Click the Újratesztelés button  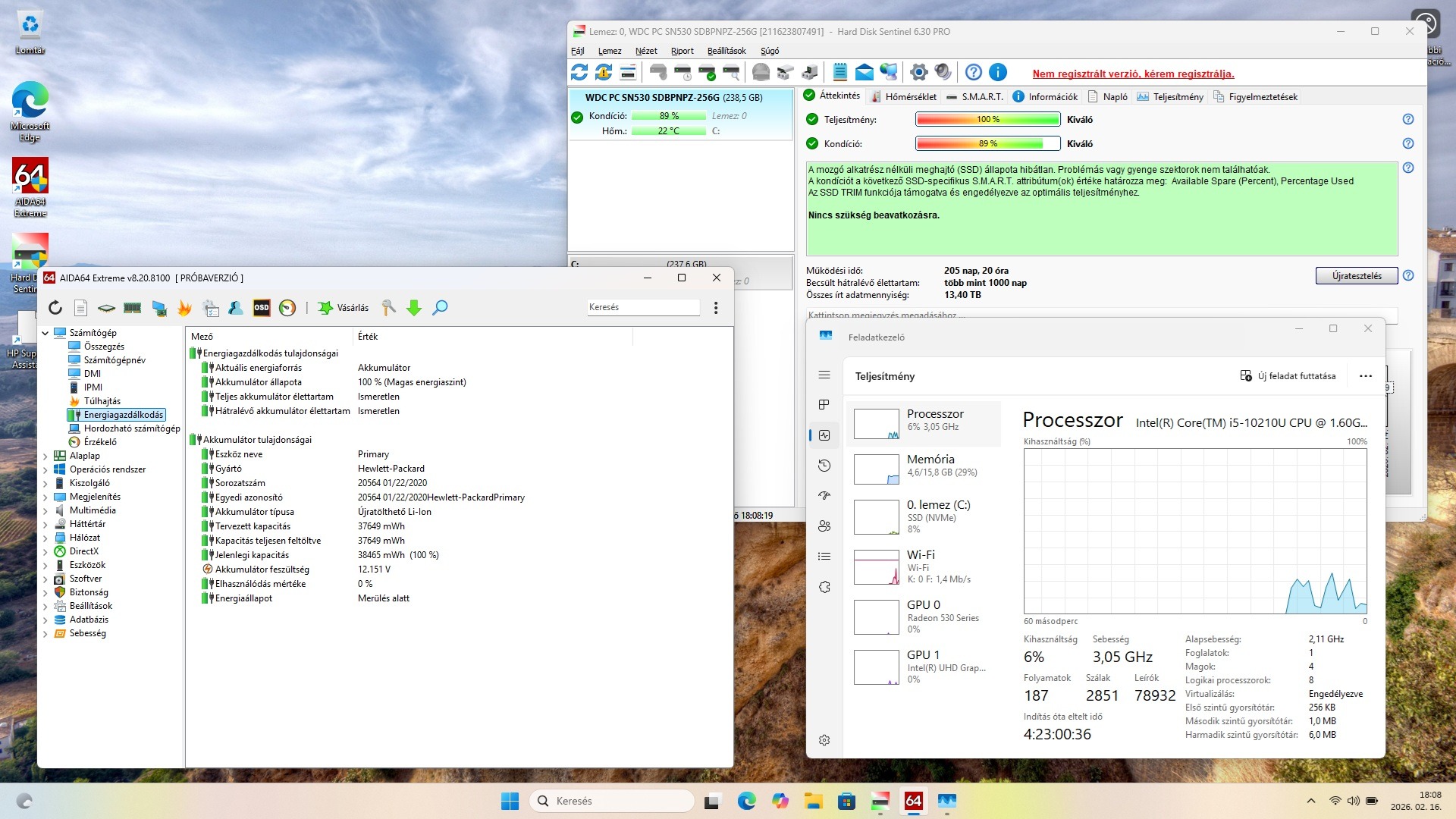pyautogui.click(x=1356, y=276)
